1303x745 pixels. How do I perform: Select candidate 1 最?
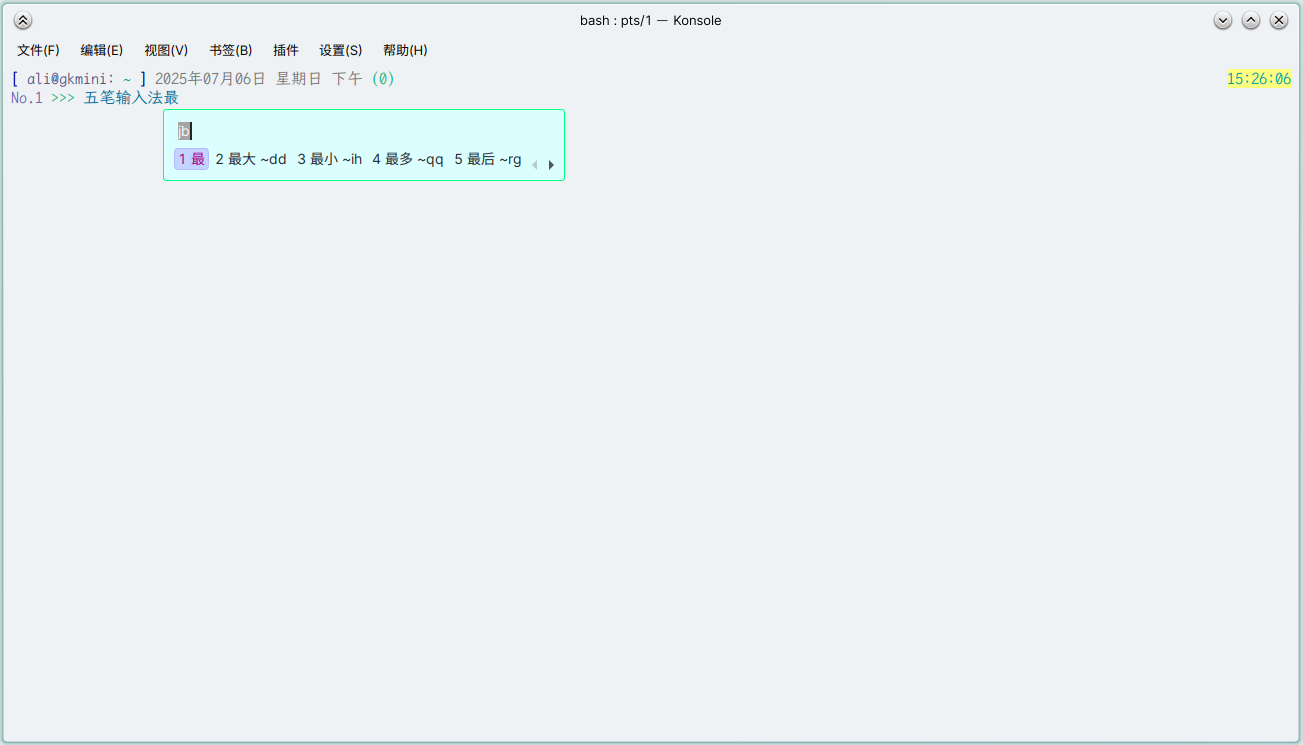tap(191, 159)
